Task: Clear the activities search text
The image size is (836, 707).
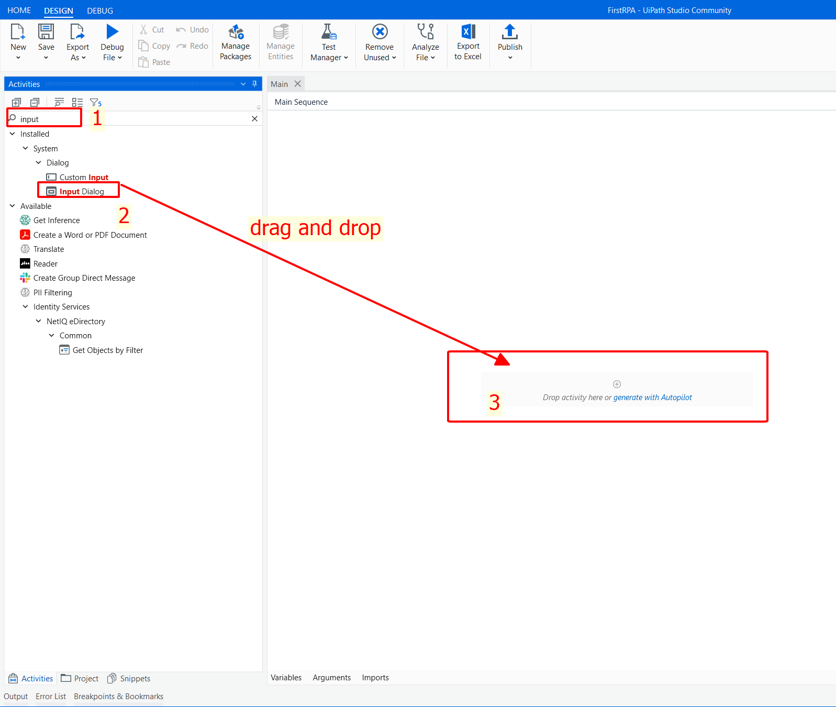Action: coord(254,118)
